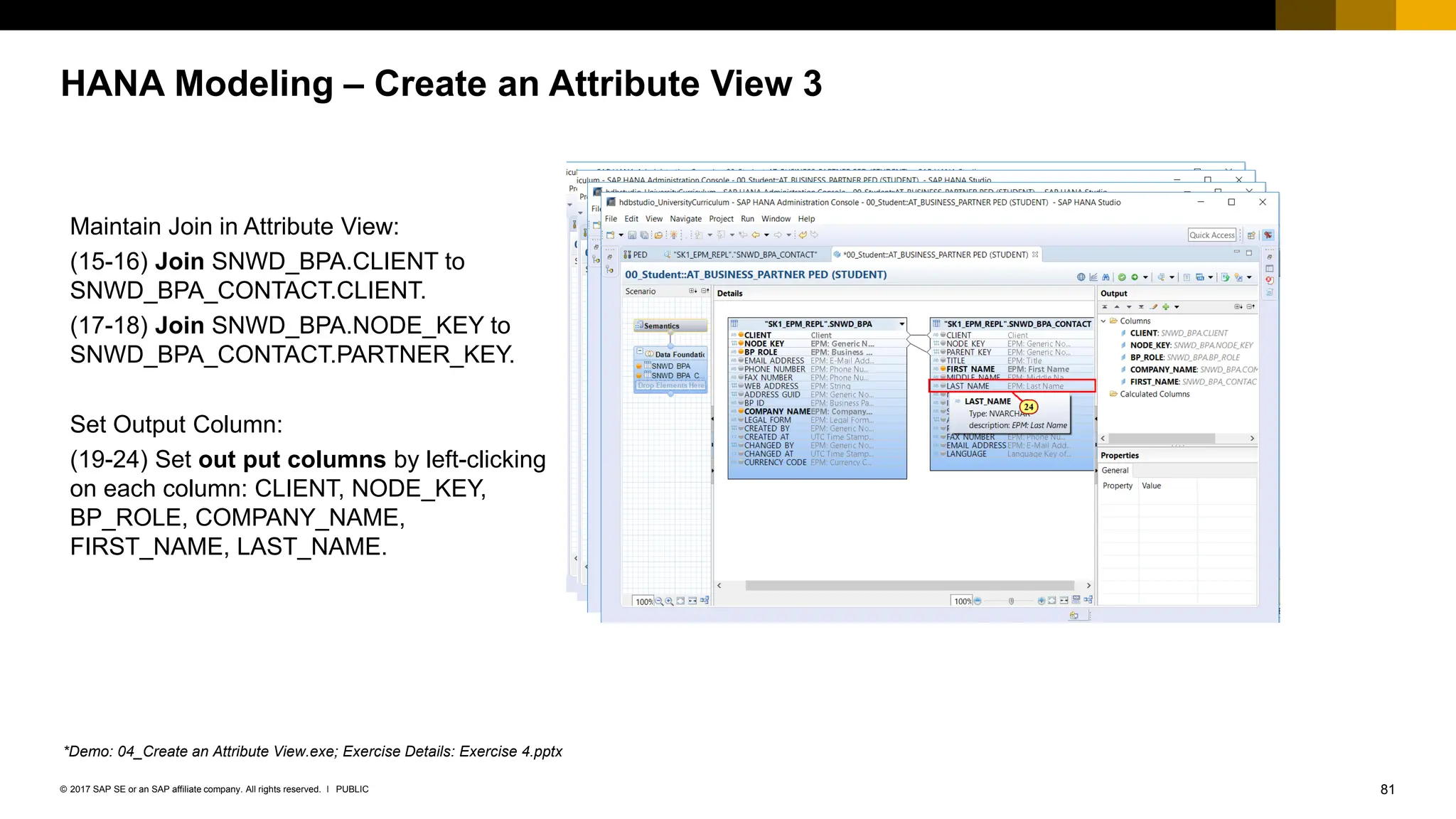Click the Move Down arrow in Output toolbar

pos(1129,307)
